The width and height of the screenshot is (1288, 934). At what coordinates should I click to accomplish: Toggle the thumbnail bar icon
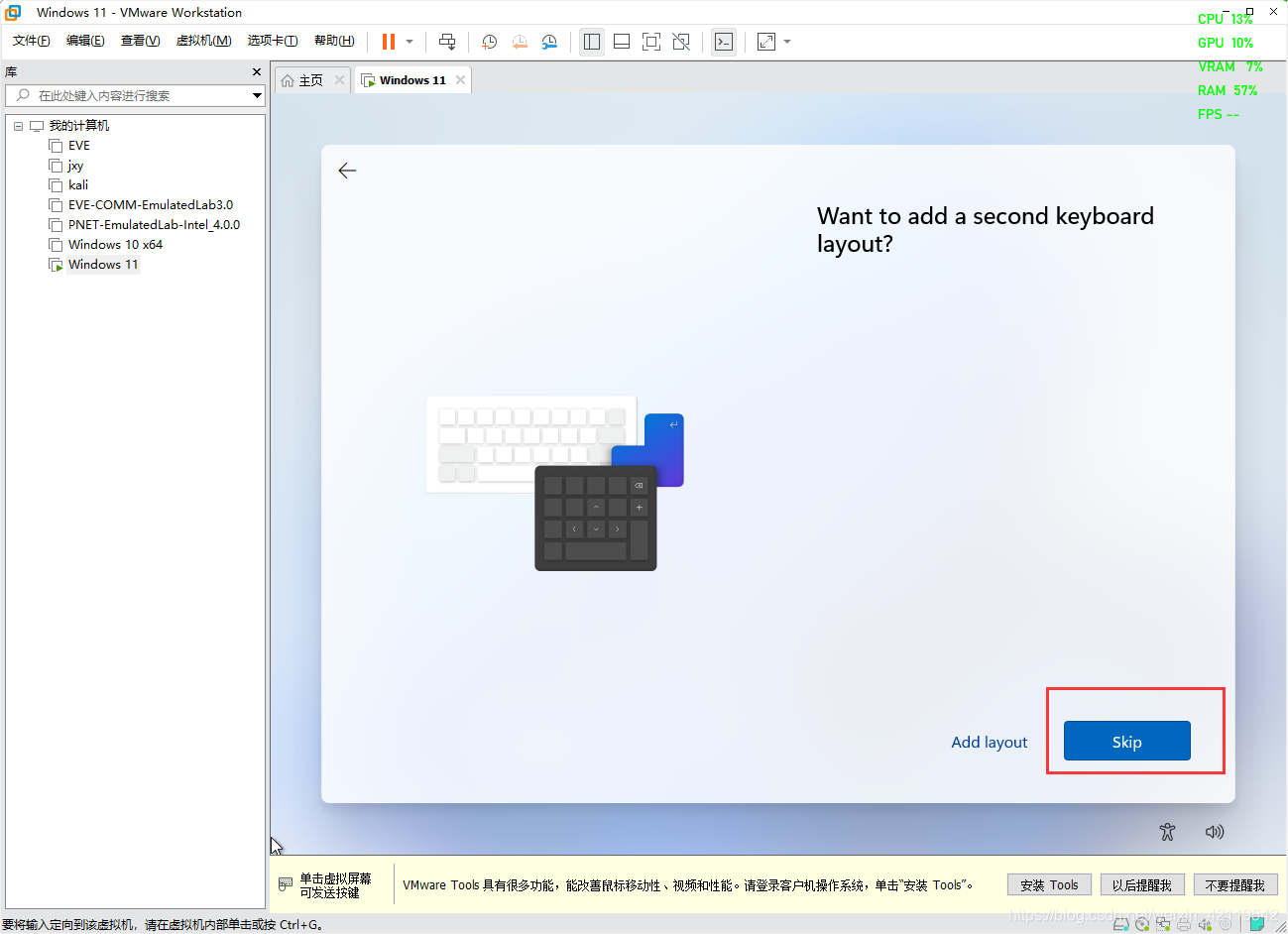(x=622, y=42)
